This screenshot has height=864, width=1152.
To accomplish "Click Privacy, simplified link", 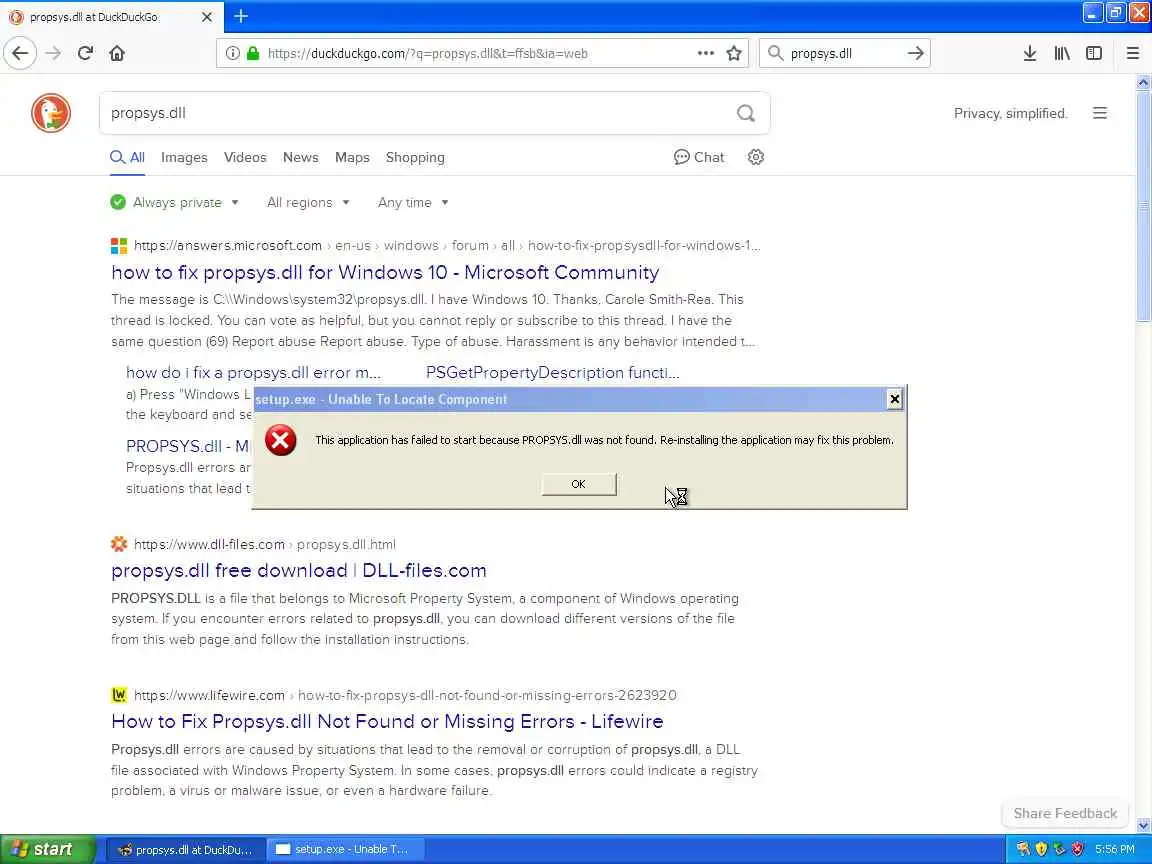I will click(x=1010, y=113).
